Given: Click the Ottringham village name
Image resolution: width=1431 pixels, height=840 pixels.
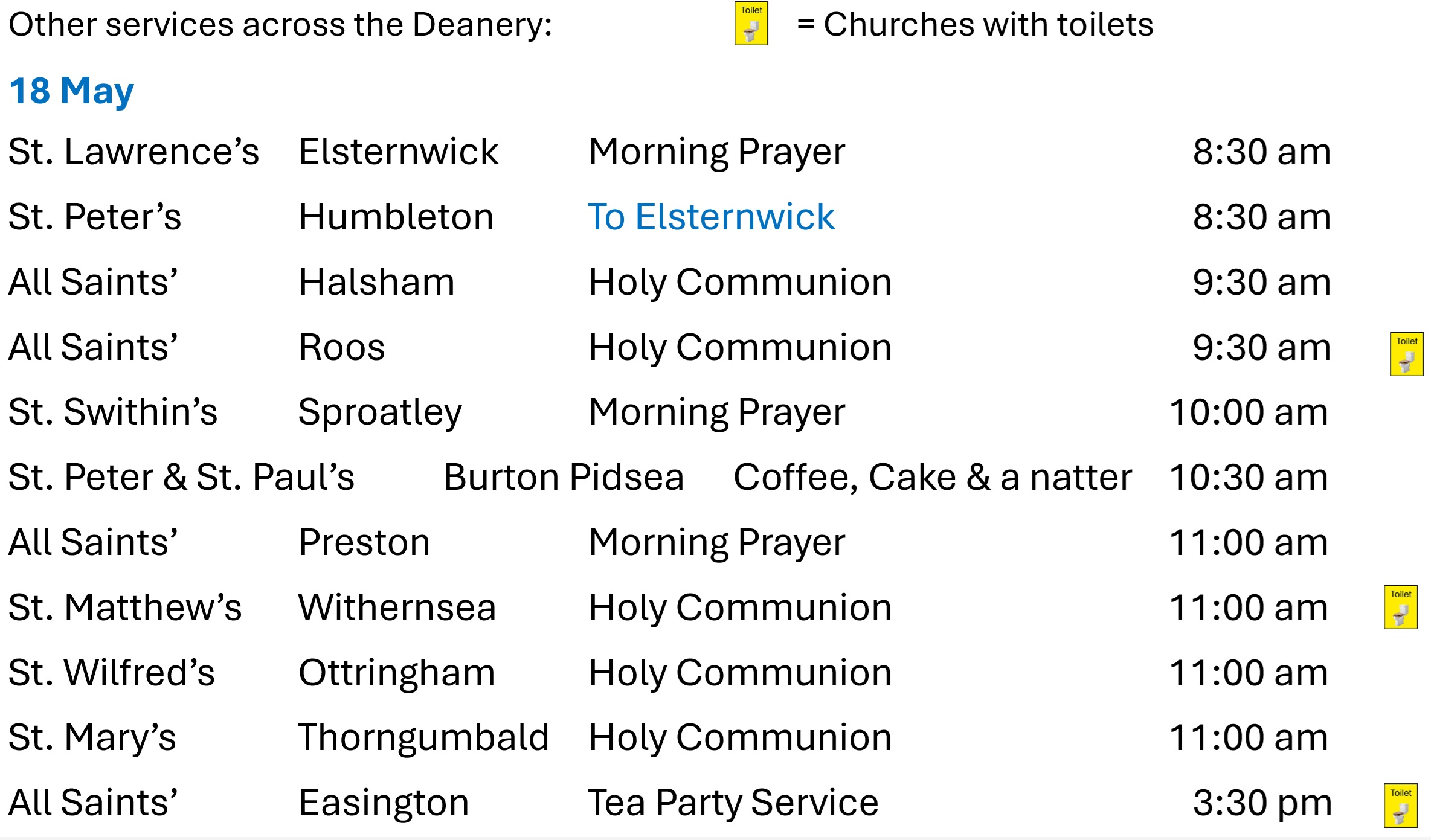Looking at the screenshot, I should 397,673.
